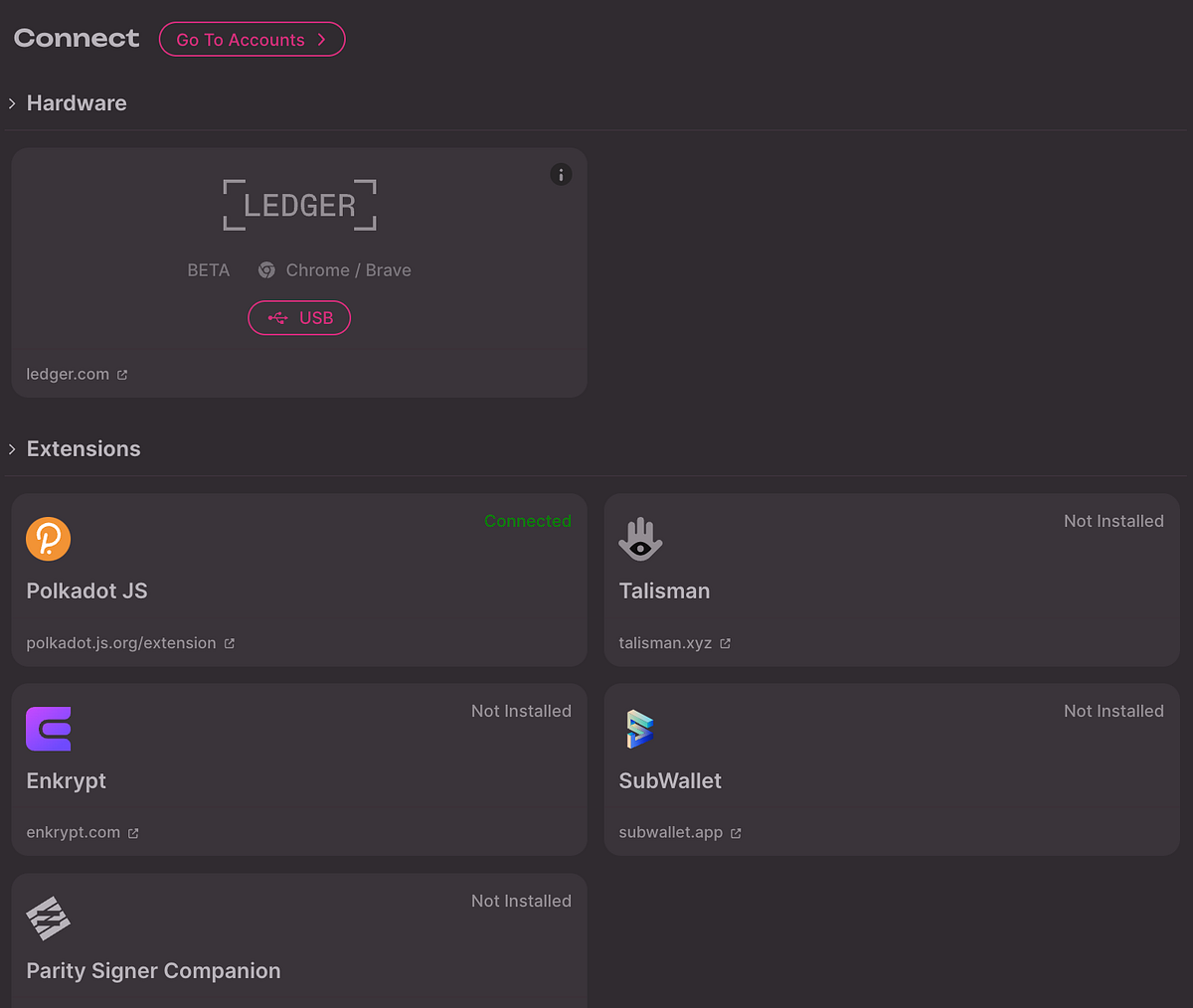Click the Connected status on Polkadot JS

[528, 521]
